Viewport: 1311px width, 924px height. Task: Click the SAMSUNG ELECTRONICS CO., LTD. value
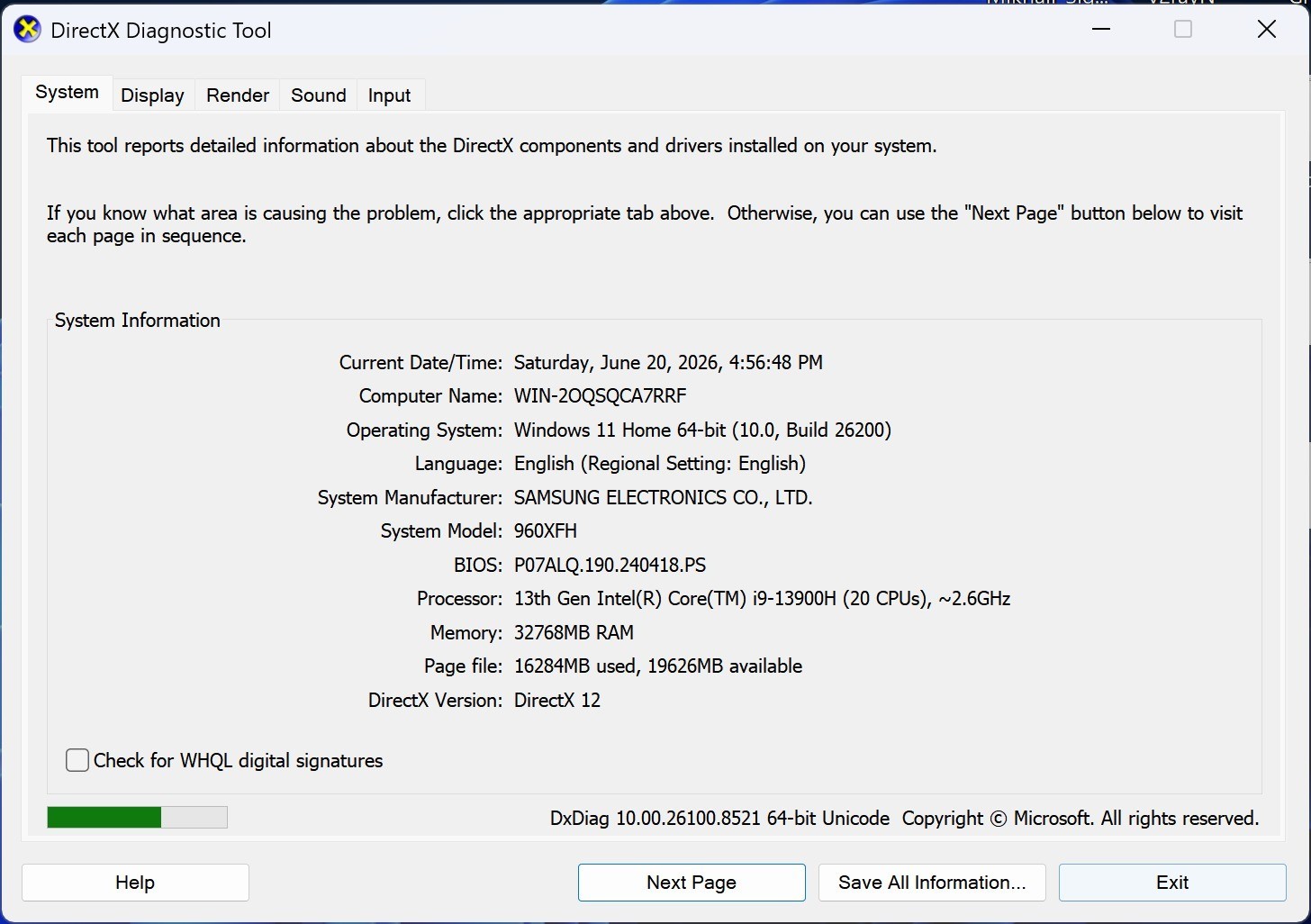click(x=663, y=498)
